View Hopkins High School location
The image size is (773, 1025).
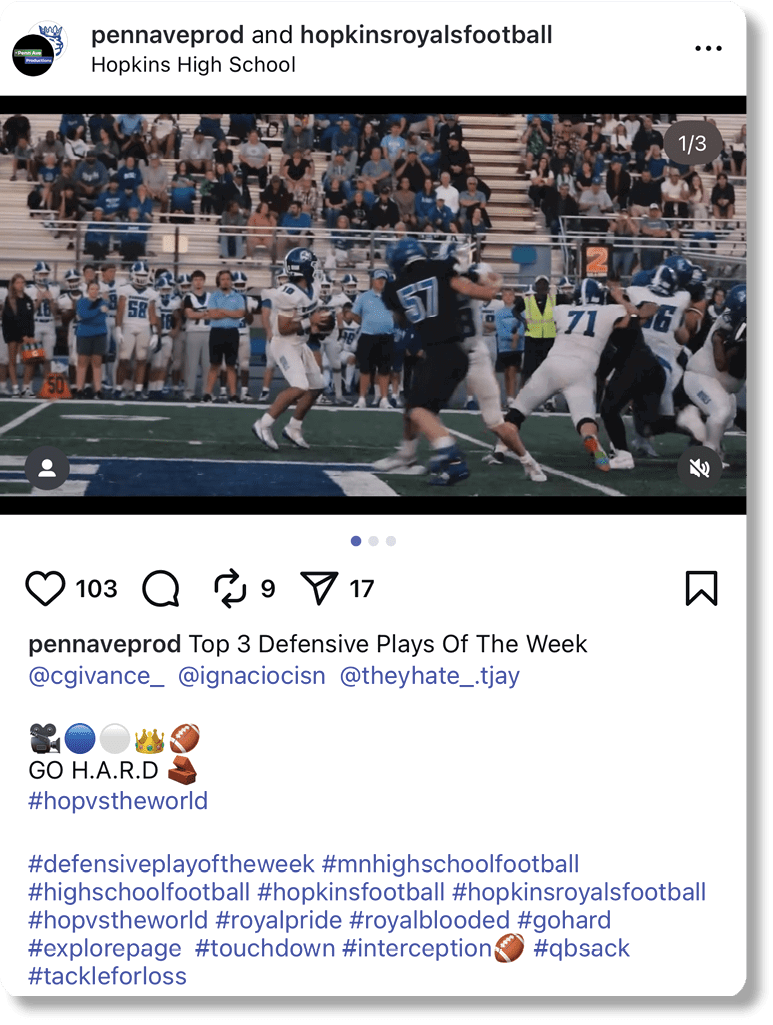tap(193, 65)
